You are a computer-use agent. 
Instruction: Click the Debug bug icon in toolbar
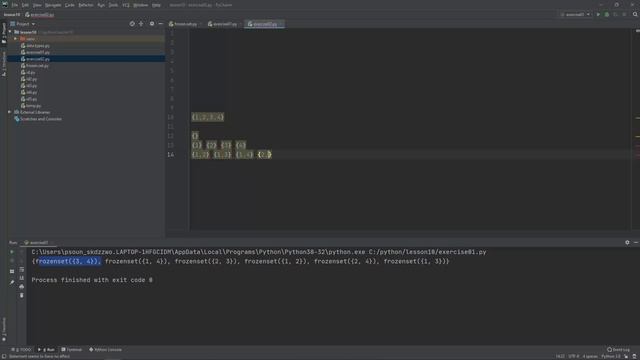(607, 14)
